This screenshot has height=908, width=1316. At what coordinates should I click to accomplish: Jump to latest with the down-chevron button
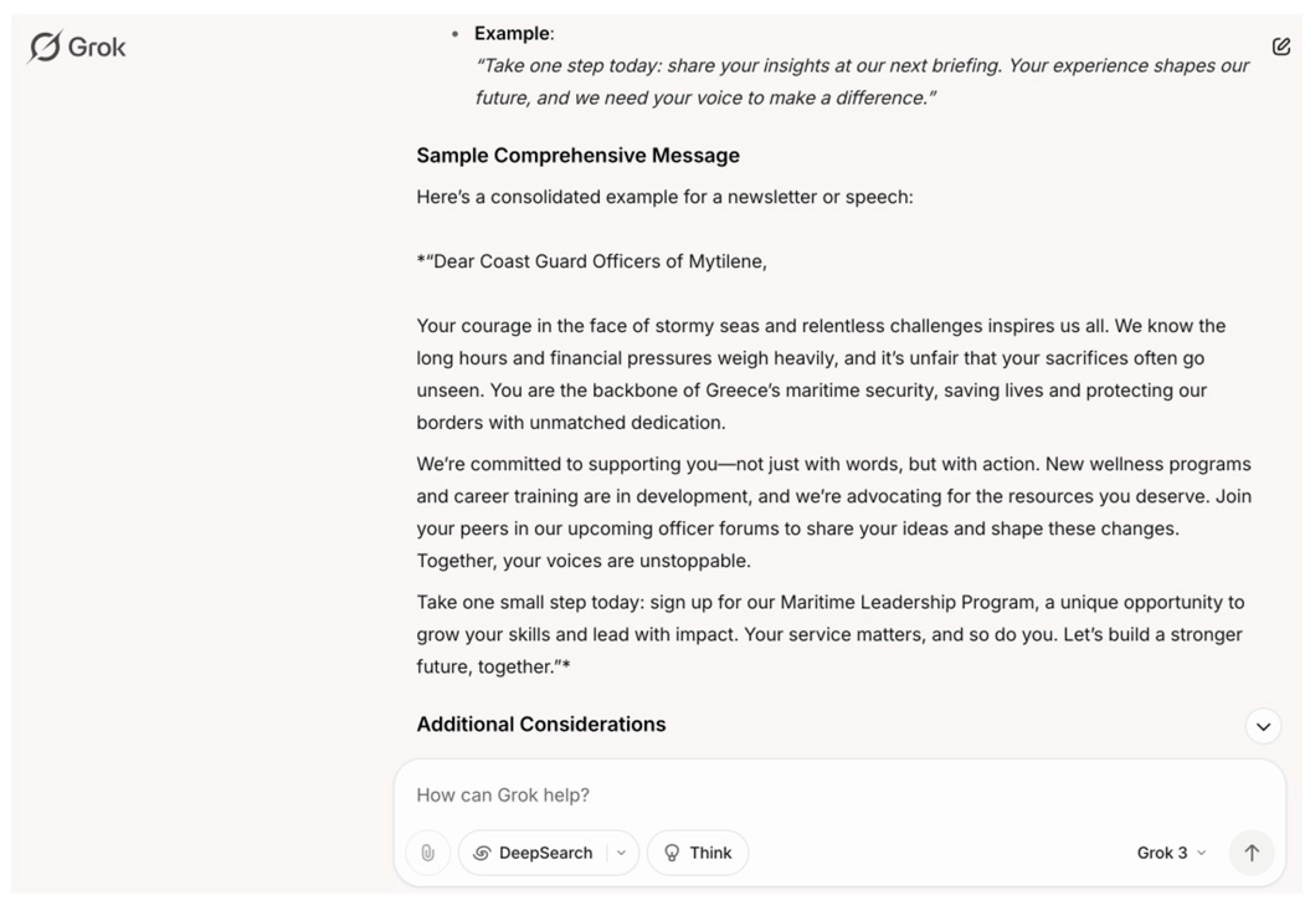pos(1263,726)
